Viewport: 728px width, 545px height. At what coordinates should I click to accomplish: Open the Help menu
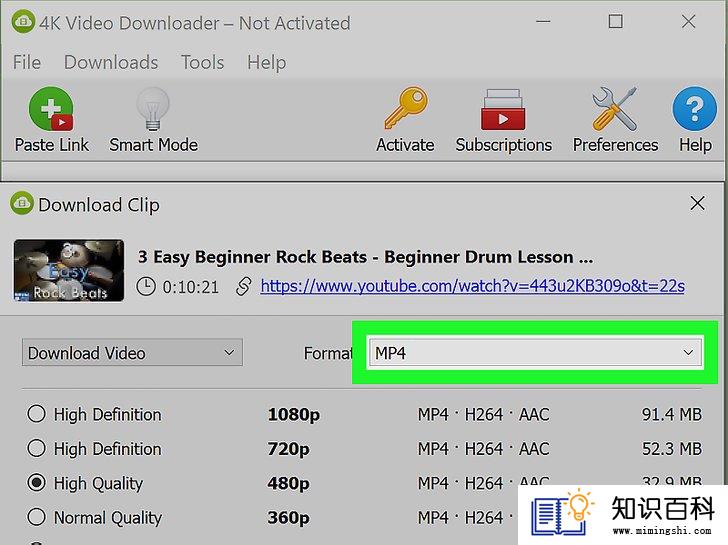266,62
